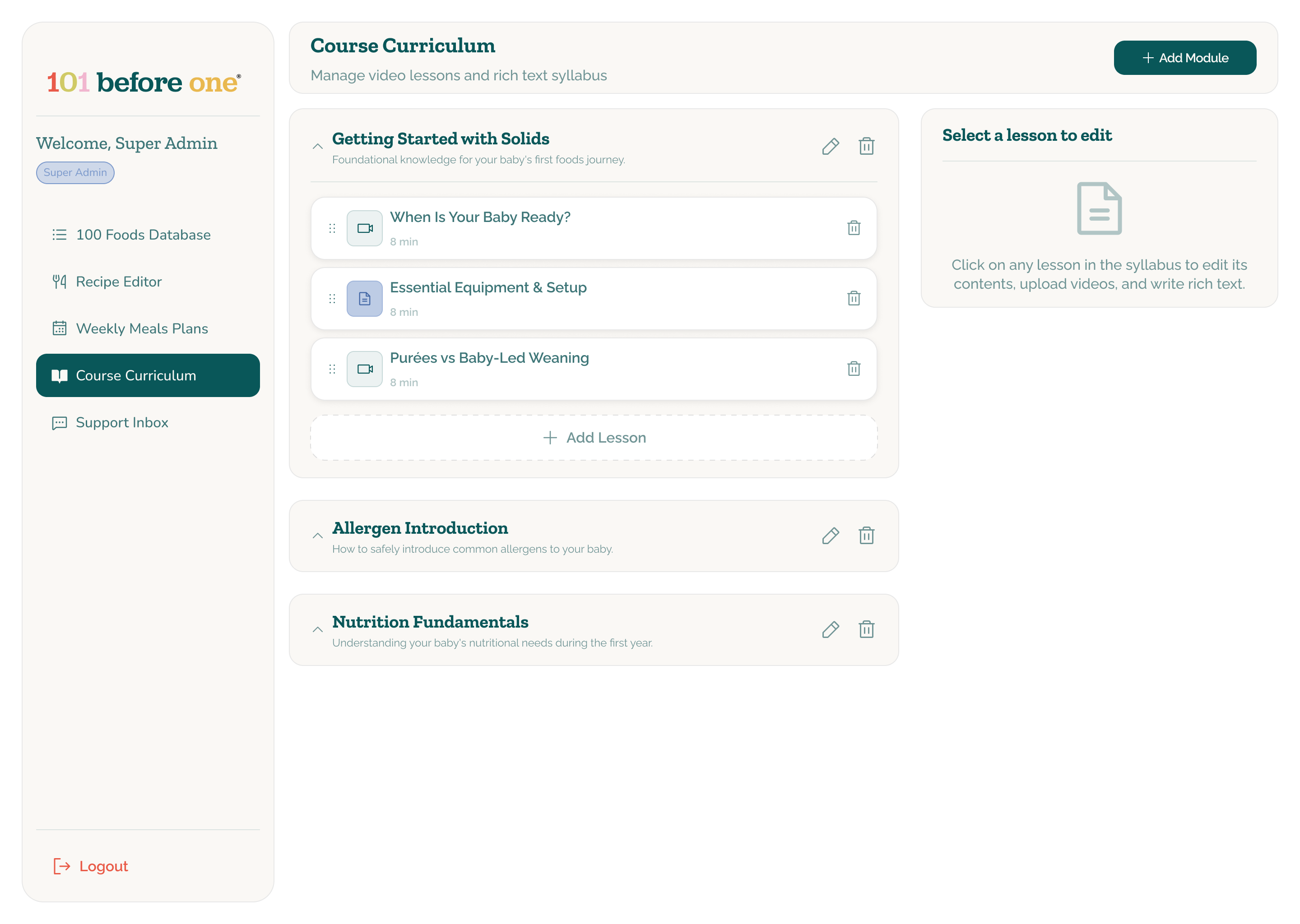Image resolution: width=1300 pixels, height=924 pixels.
Task: Add a lesson to Getting Started with Solids
Action: tap(594, 438)
